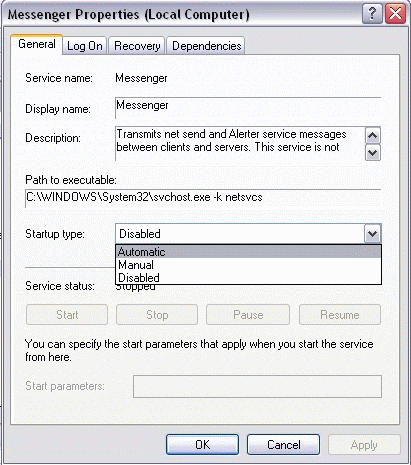Viewport: 411px width, 465px height.
Task: Select Manual startup type
Action: (x=248, y=265)
